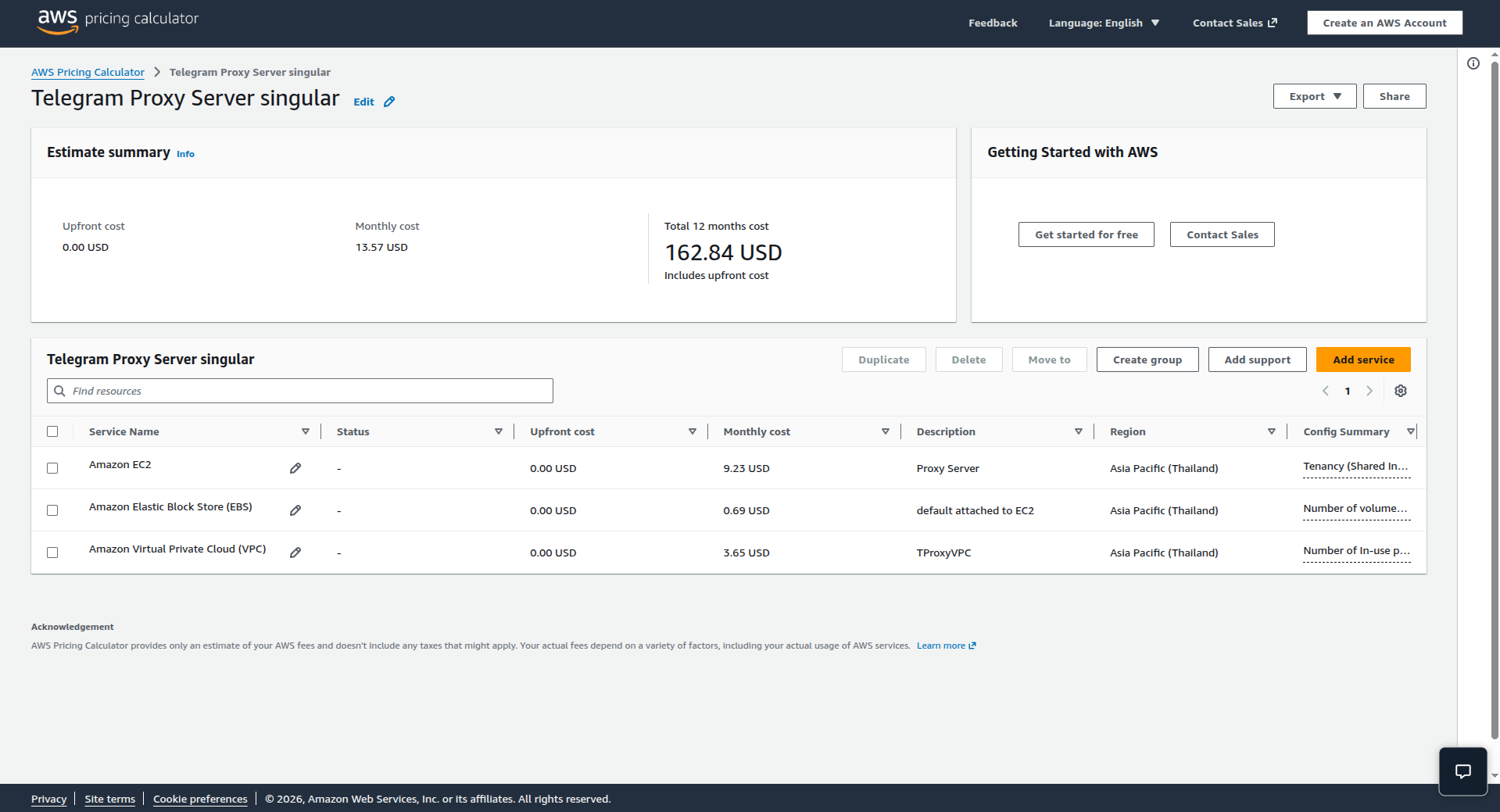This screenshot has height=812, width=1500.
Task: Open the Site terms footer link
Action: point(109,799)
